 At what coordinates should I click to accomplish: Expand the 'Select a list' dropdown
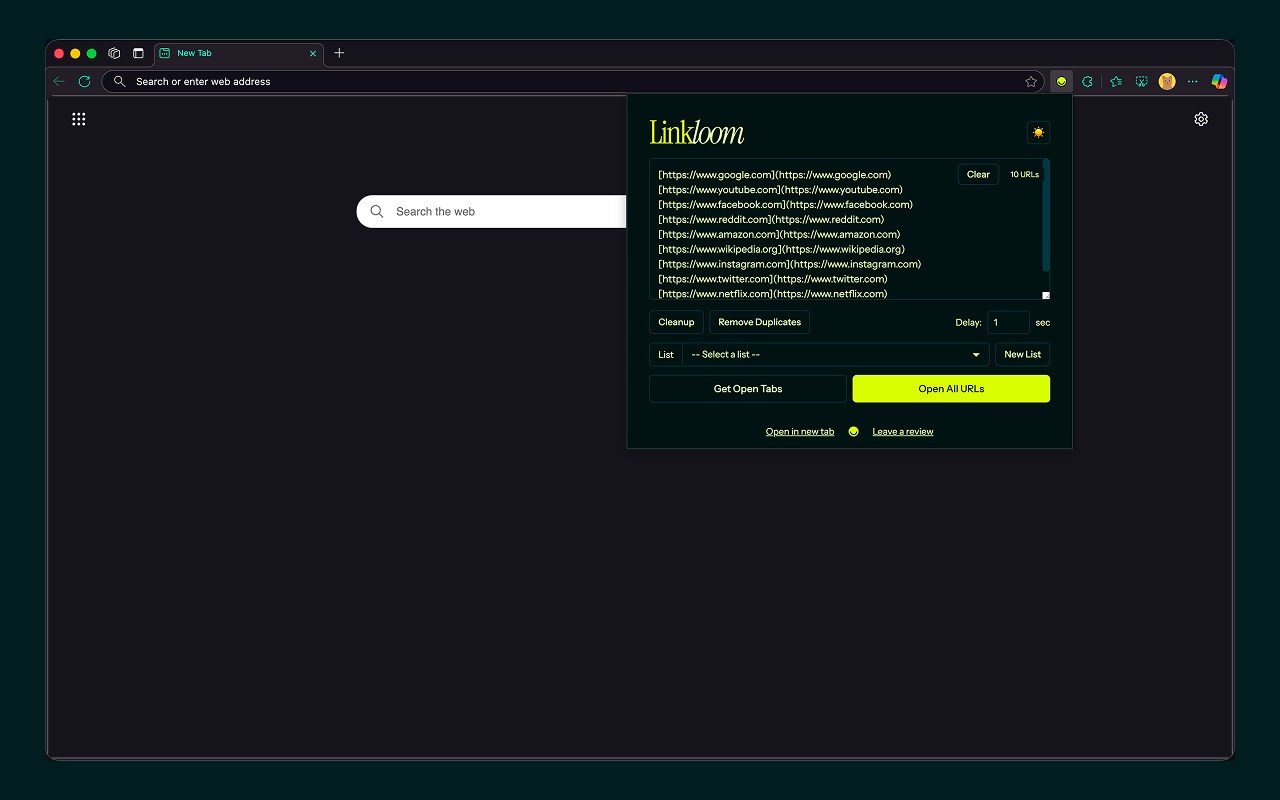click(x=836, y=354)
